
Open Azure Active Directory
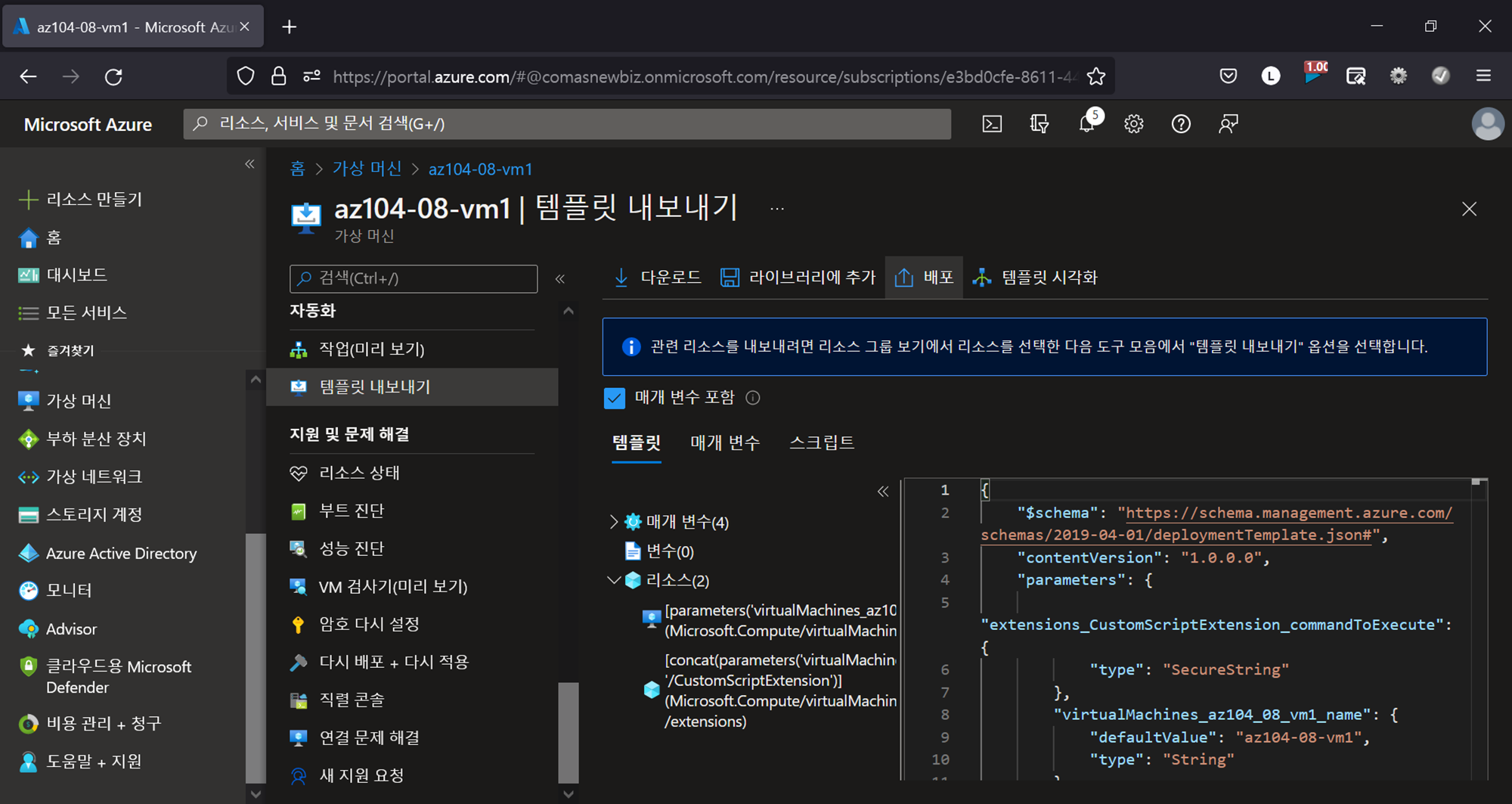[x=107, y=553]
